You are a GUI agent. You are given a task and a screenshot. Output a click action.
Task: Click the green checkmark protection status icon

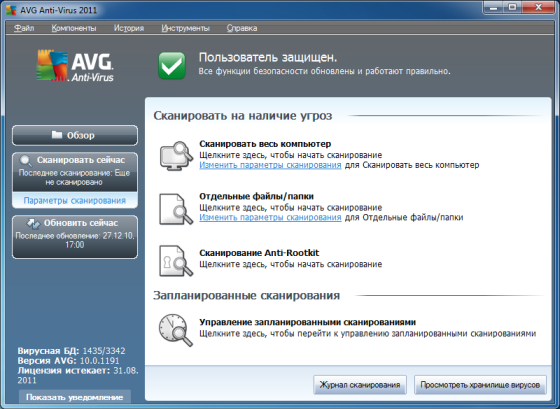[x=172, y=65]
